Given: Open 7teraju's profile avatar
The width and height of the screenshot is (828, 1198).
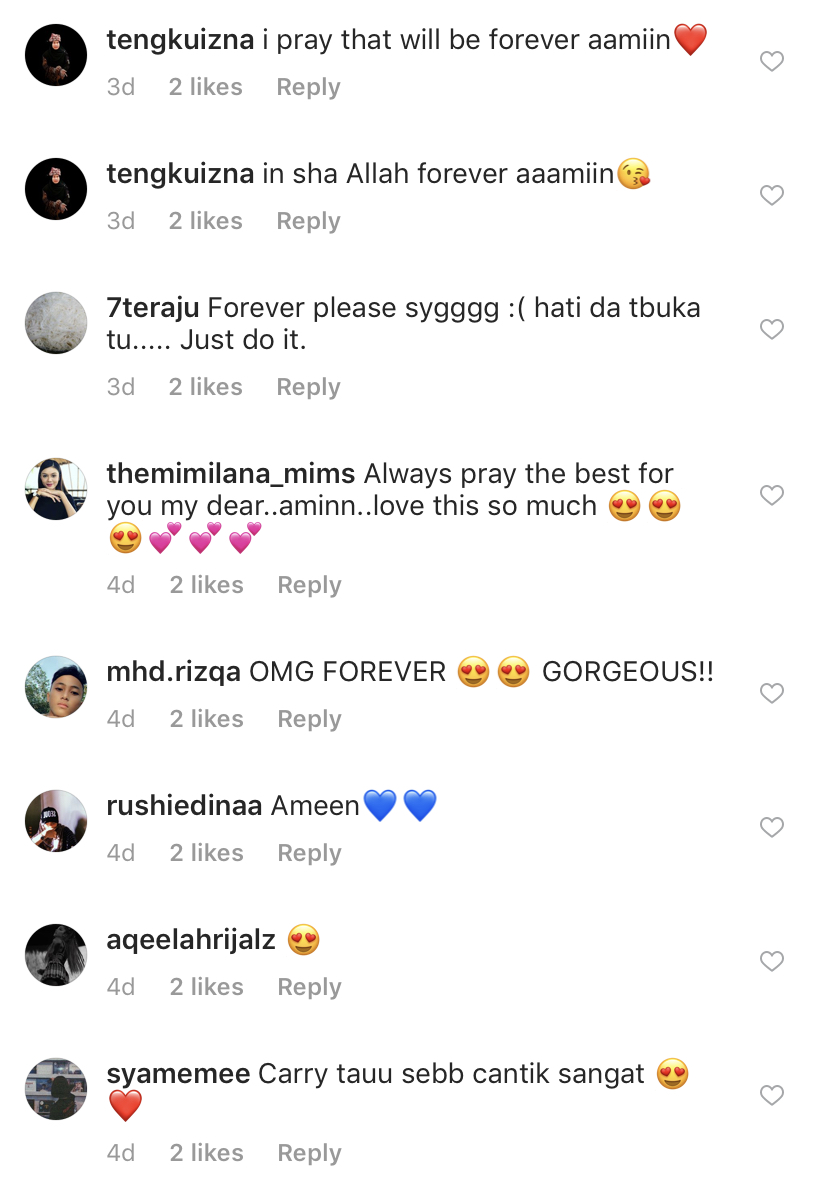Looking at the screenshot, I should coord(56,323).
